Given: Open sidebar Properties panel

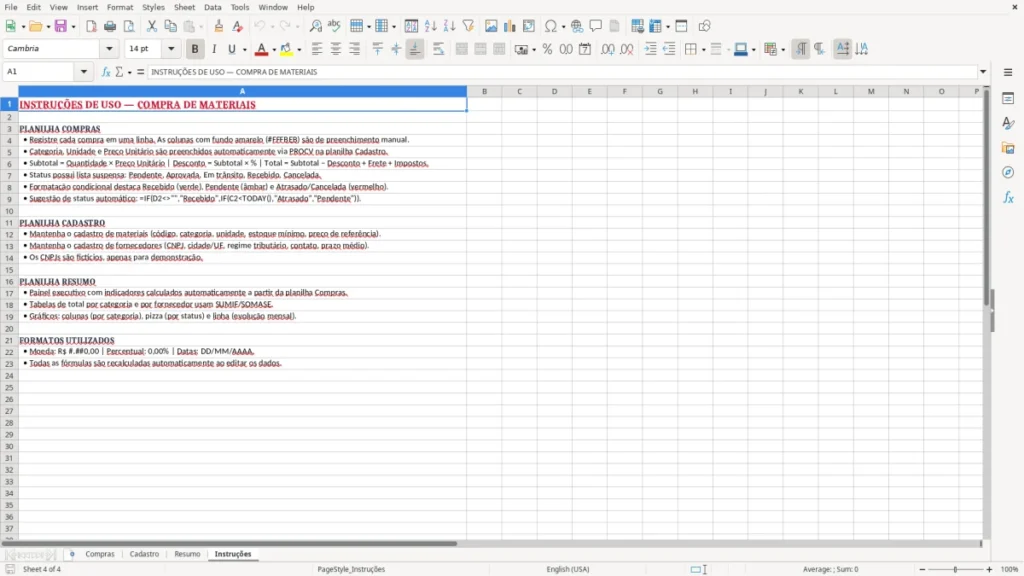Looking at the screenshot, I should (x=1008, y=99).
